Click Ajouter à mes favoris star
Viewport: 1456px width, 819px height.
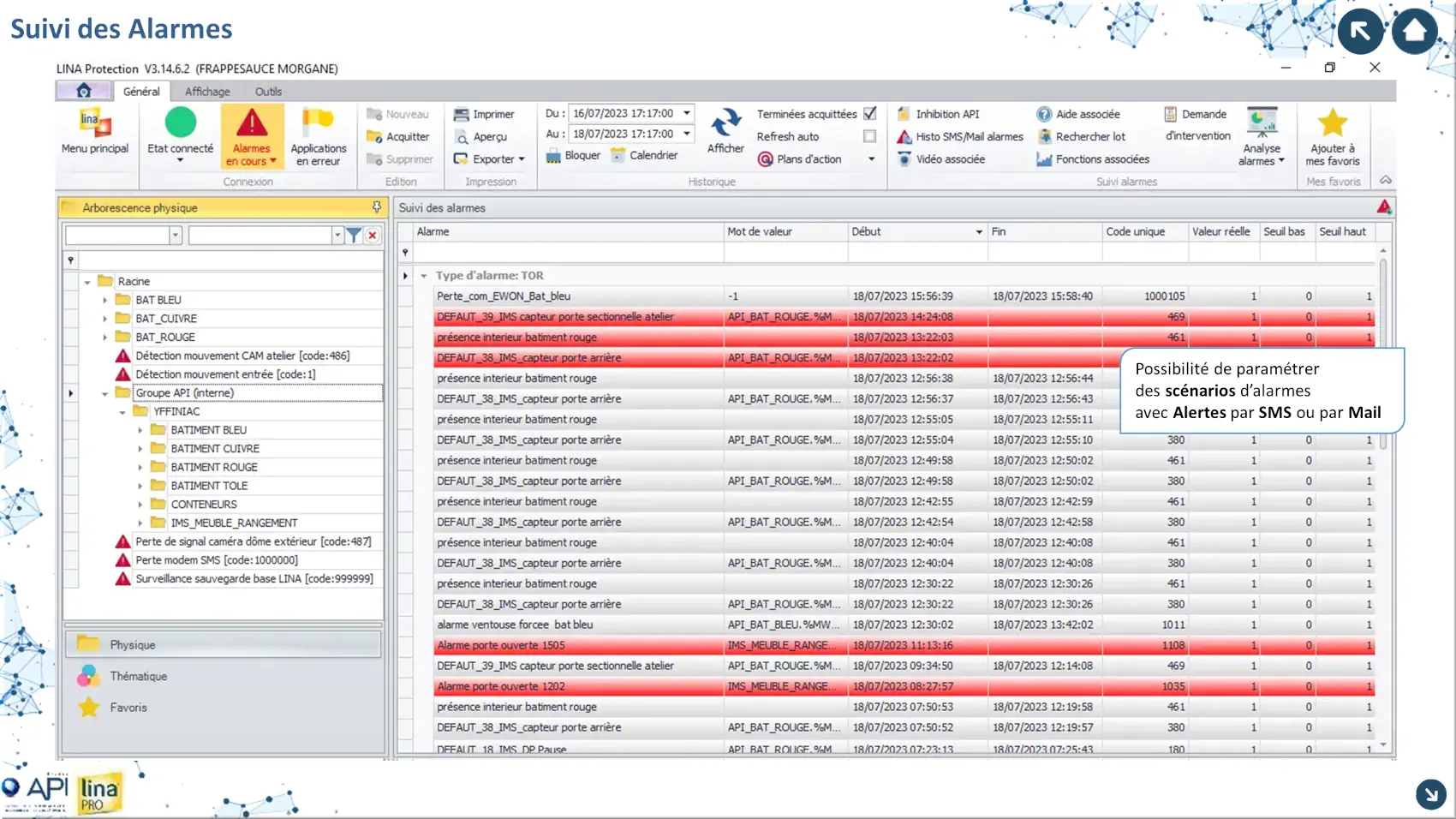(x=1332, y=124)
